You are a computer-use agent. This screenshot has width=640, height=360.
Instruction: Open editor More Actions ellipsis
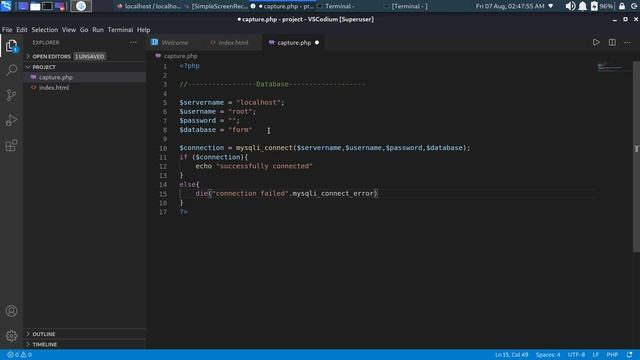point(627,42)
